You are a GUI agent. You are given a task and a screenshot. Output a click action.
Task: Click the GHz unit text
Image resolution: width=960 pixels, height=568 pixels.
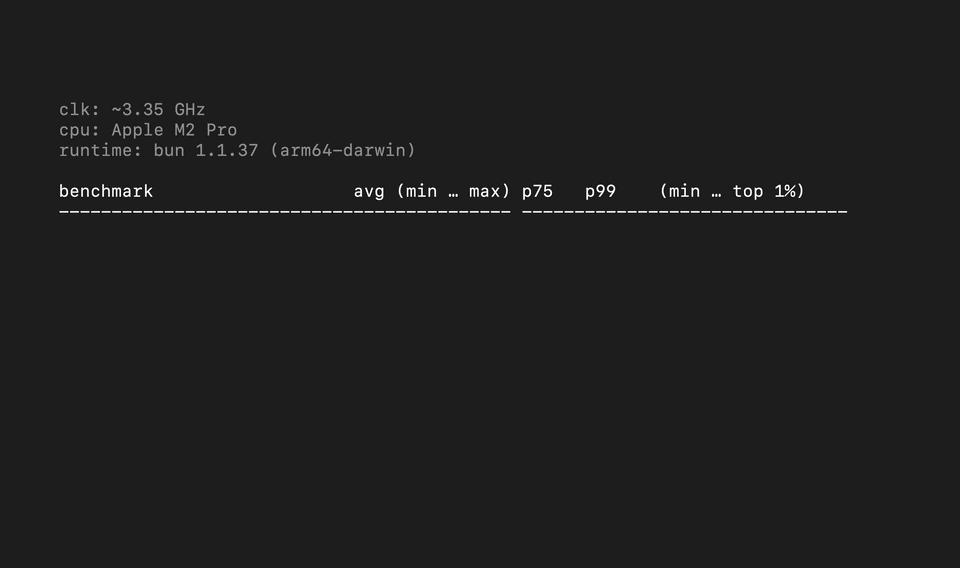pos(190,110)
